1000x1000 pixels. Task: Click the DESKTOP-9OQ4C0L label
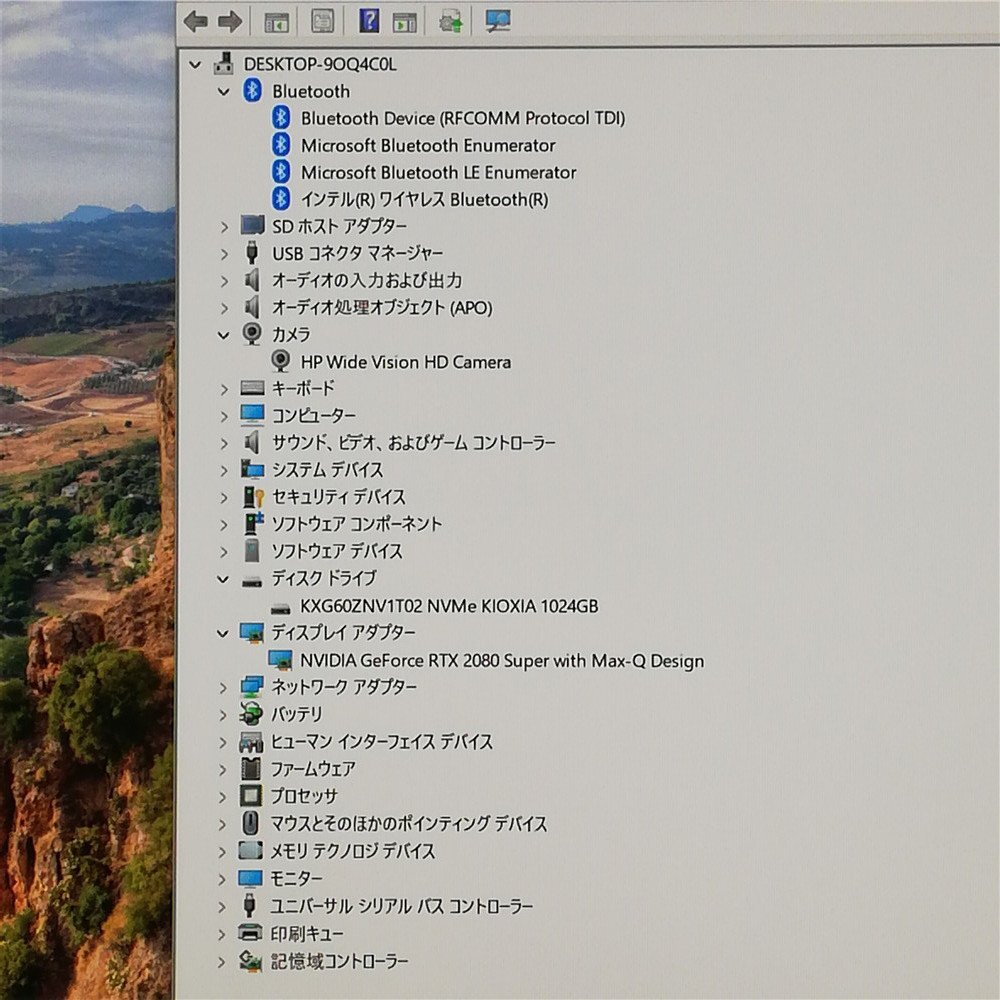pyautogui.click(x=320, y=64)
